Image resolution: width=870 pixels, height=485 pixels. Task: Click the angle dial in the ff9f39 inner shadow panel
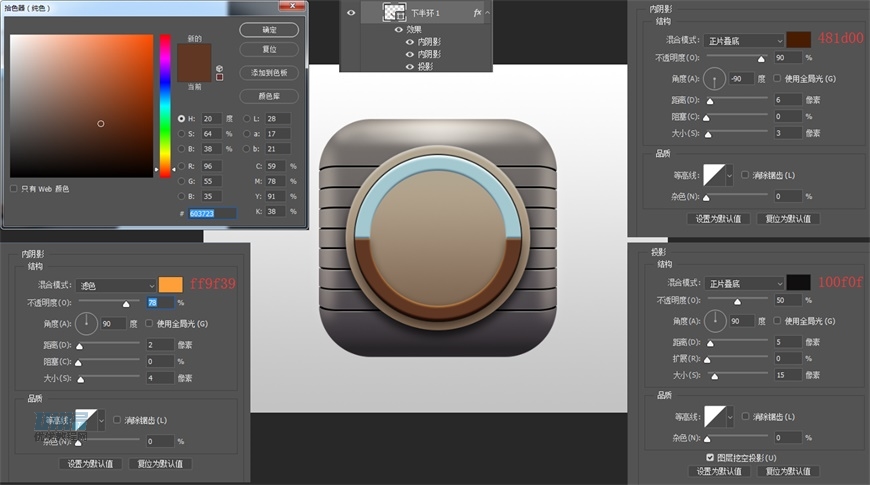88,323
